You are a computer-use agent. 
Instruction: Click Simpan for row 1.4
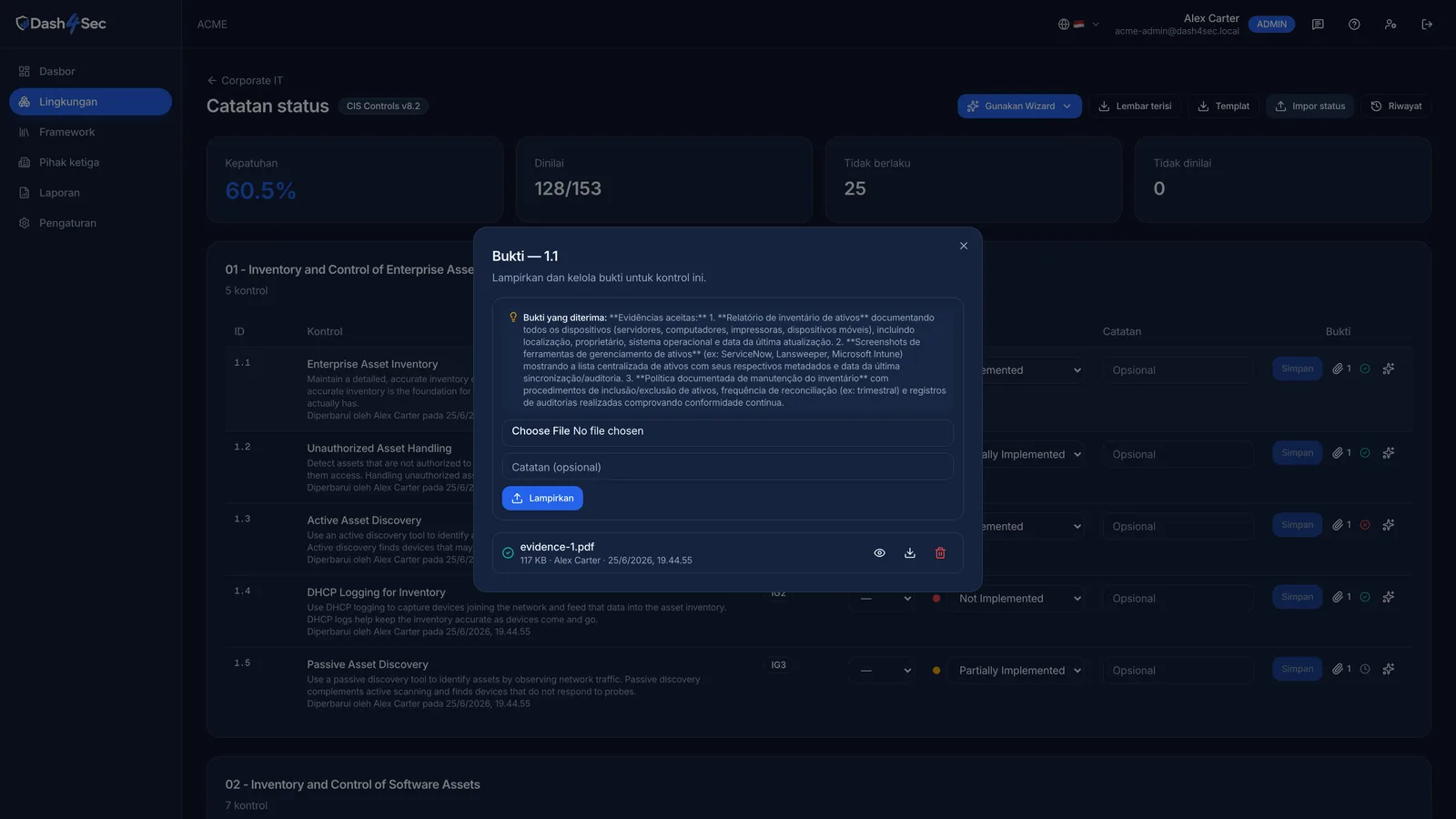pos(1297,597)
